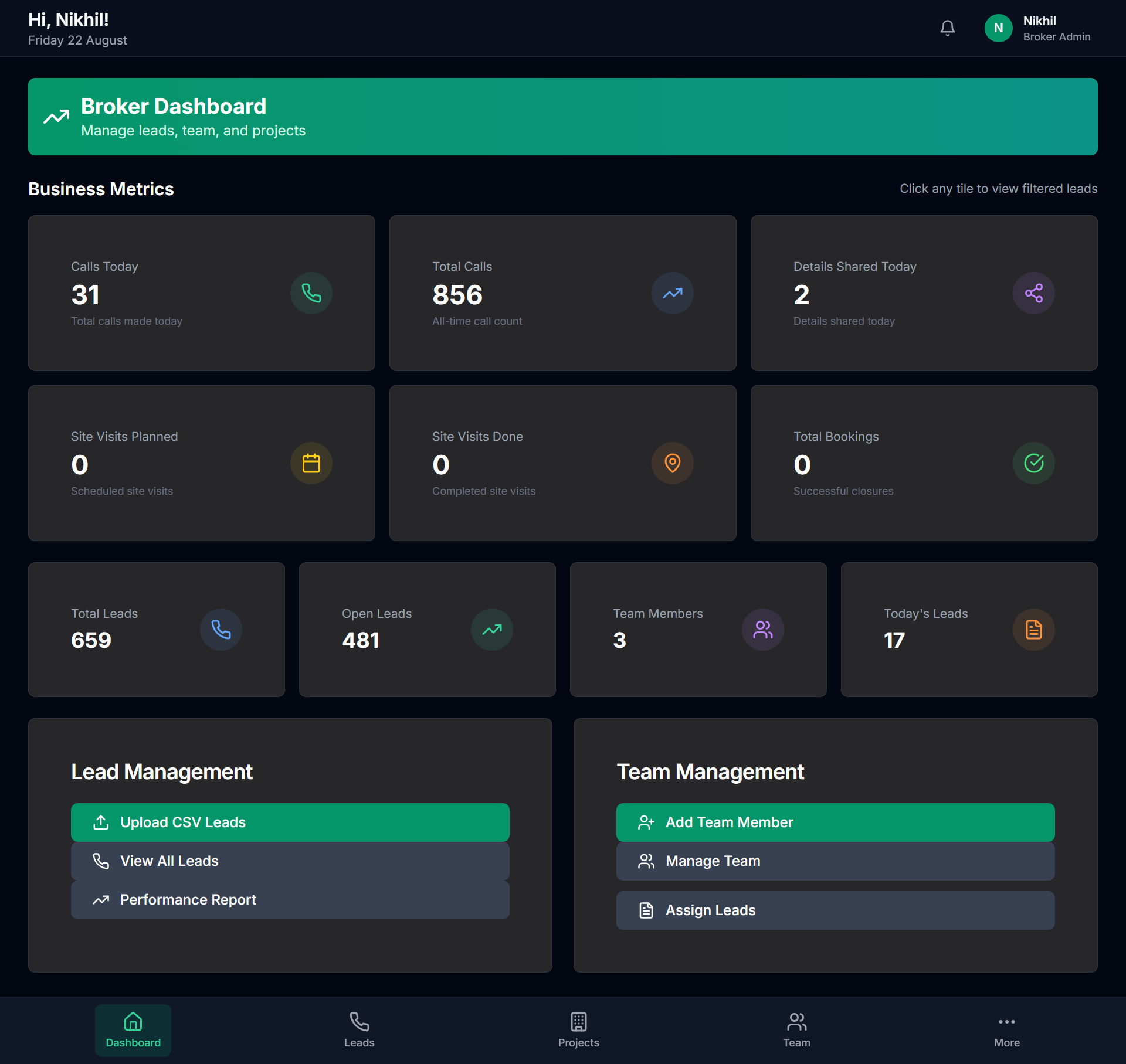Open the Leads tab in bottom navigation

[x=359, y=1030]
